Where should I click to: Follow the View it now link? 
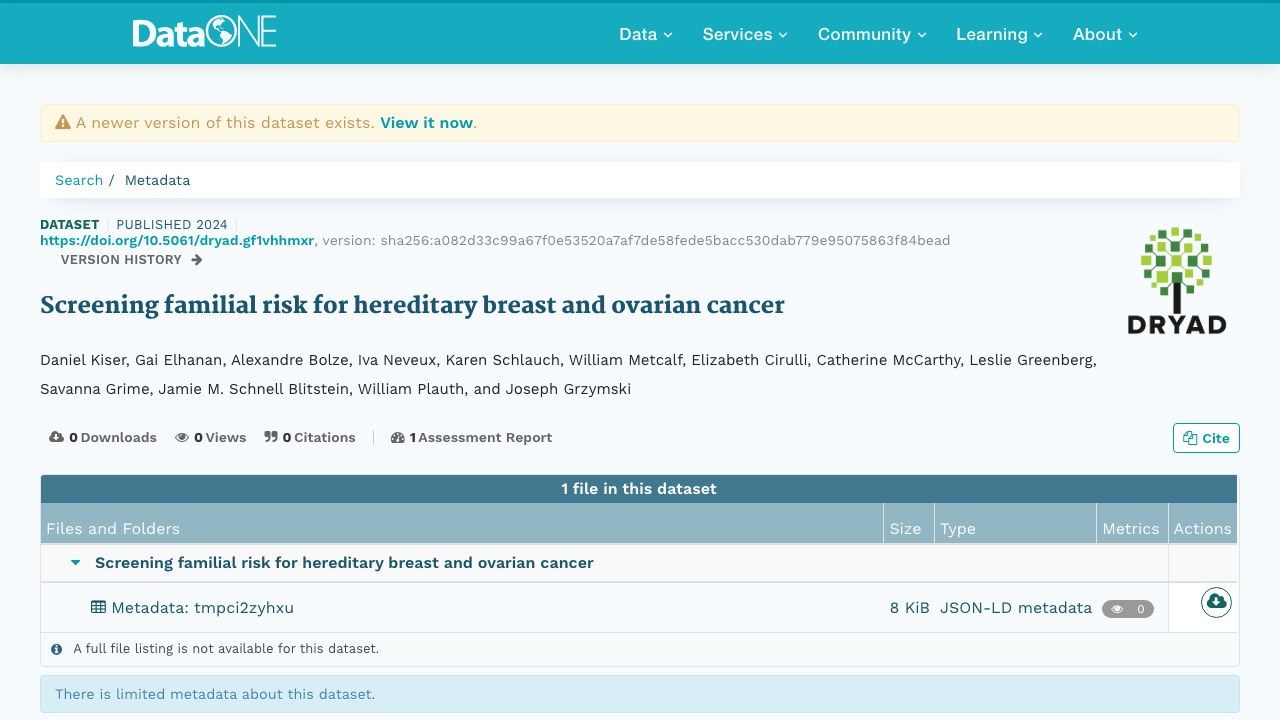point(426,123)
